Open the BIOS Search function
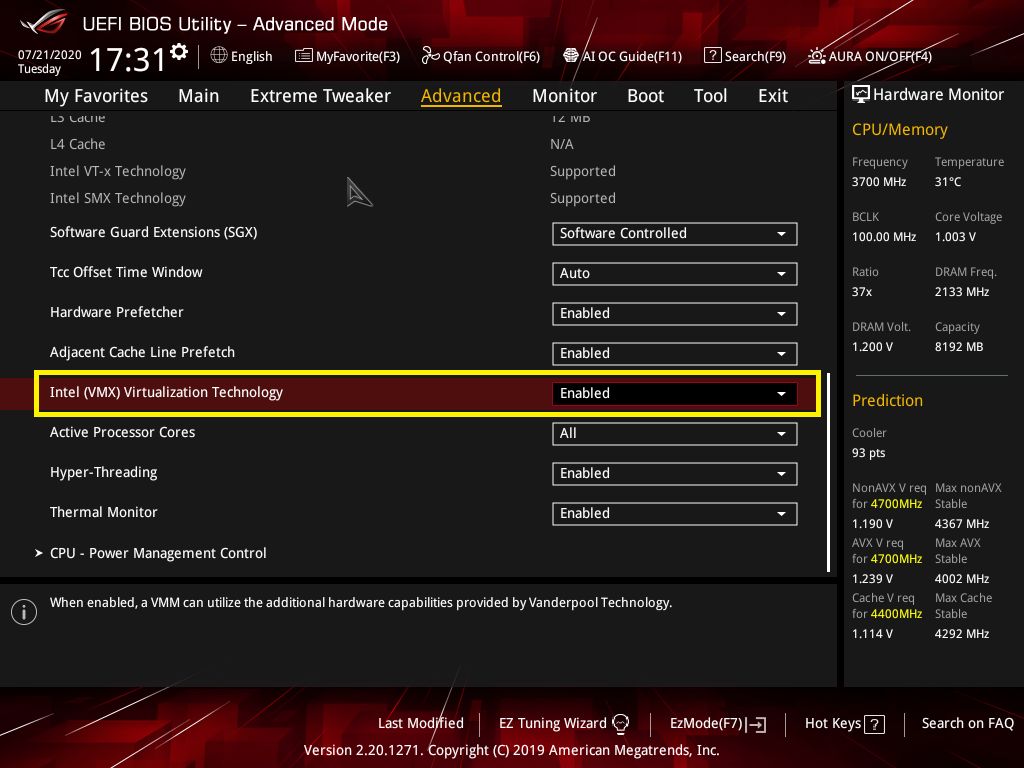This screenshot has height=768, width=1024. [x=745, y=56]
